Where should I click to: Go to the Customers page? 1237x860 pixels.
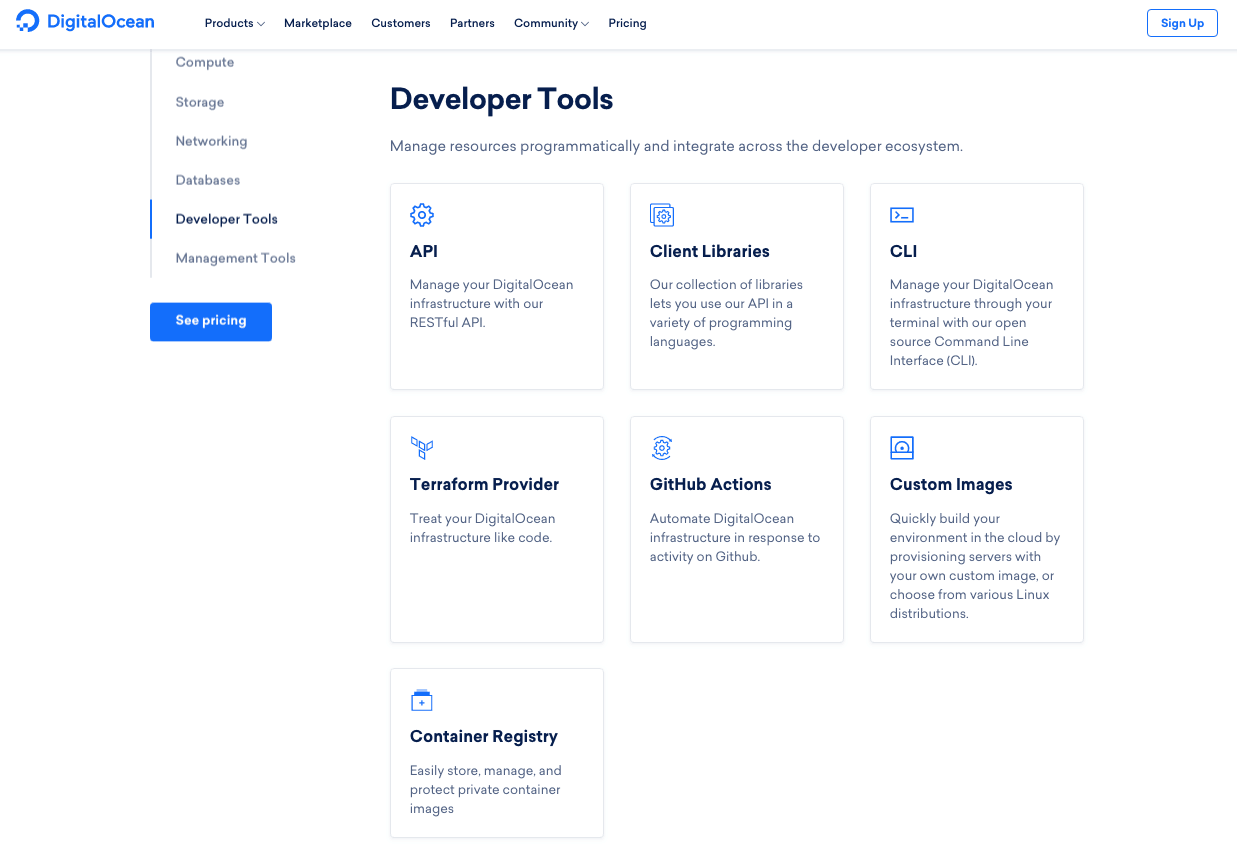tap(401, 23)
